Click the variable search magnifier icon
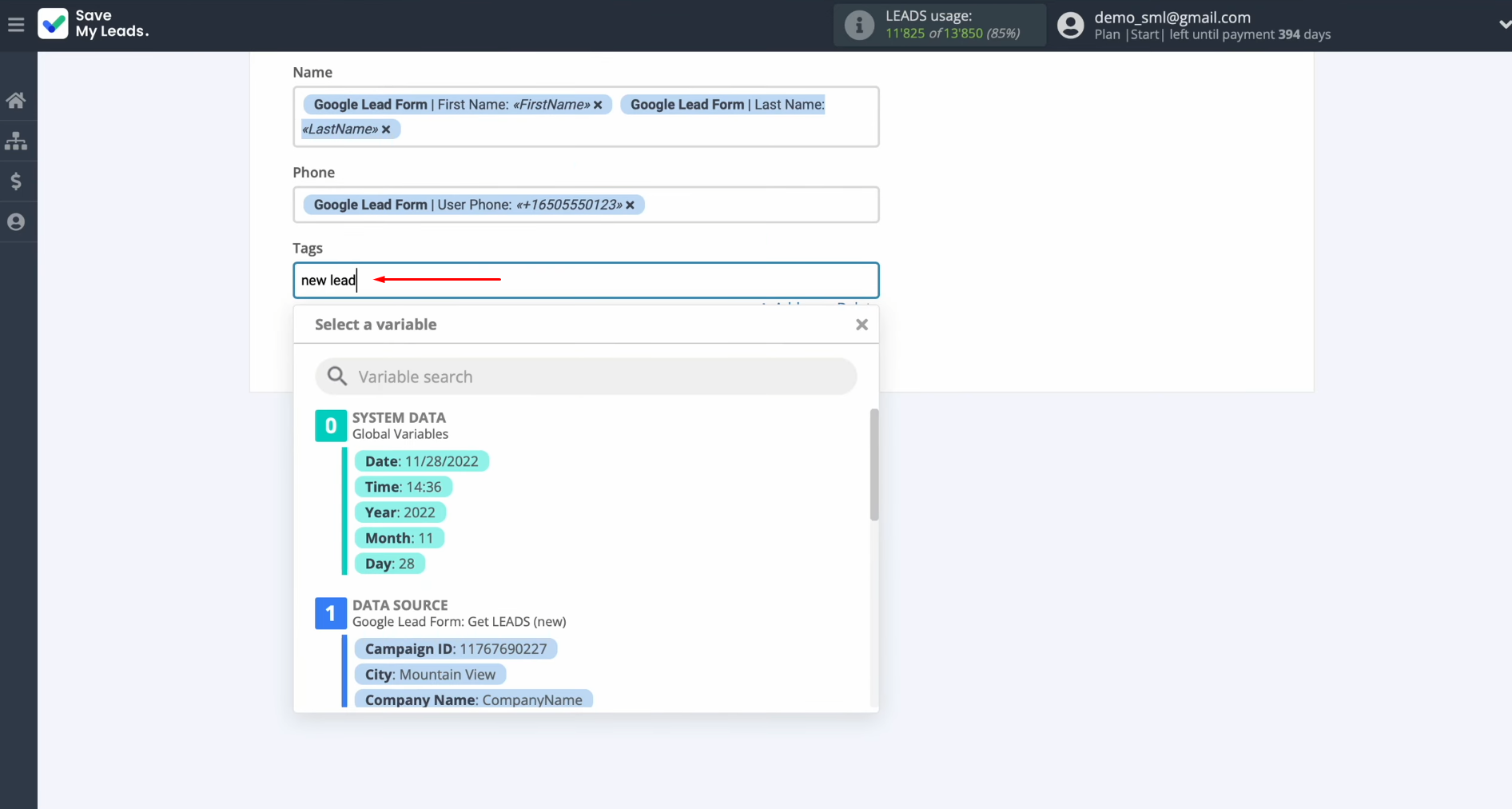The width and height of the screenshot is (1512, 809). (337, 377)
